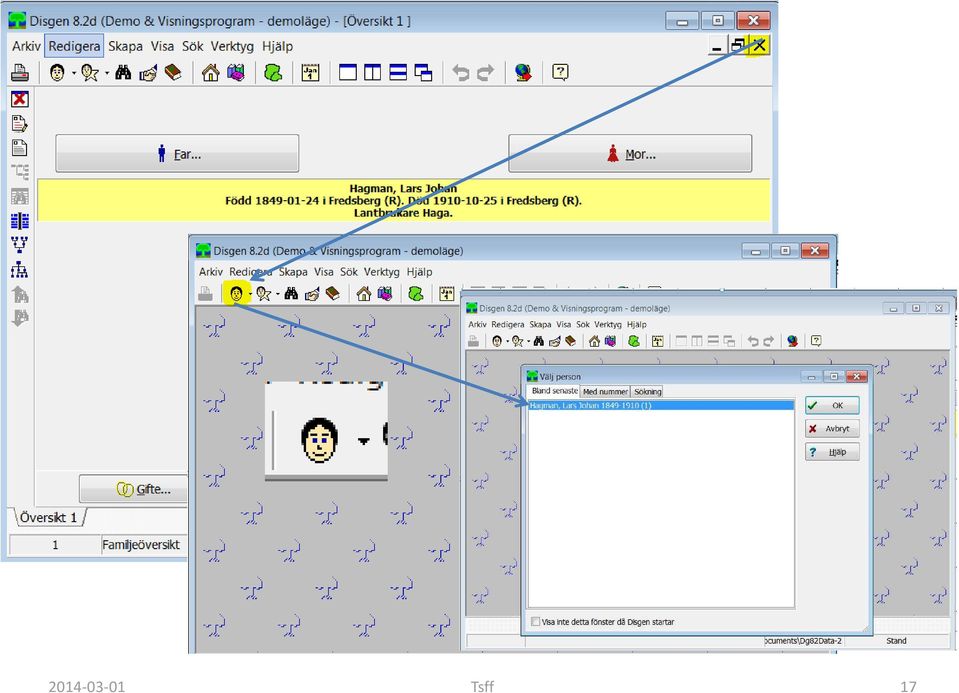Image resolution: width=959 pixels, height=693 pixels.
Task: Click the red X icon in the Översikt 1 sidebar
Action: (20, 99)
